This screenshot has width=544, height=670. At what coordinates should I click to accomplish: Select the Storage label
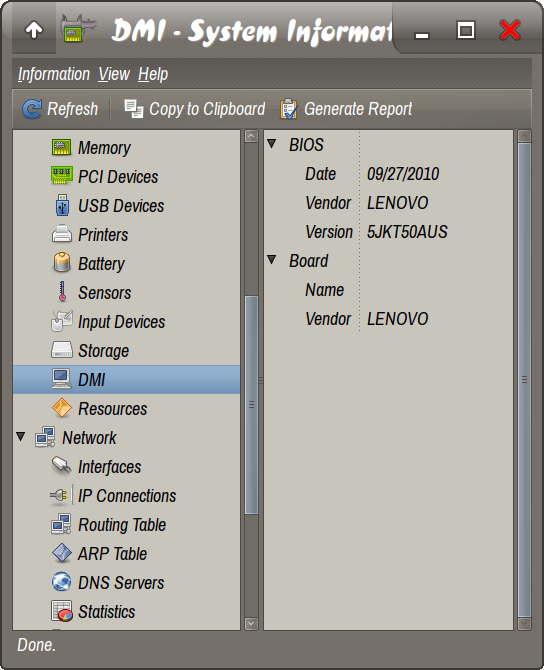coord(103,351)
